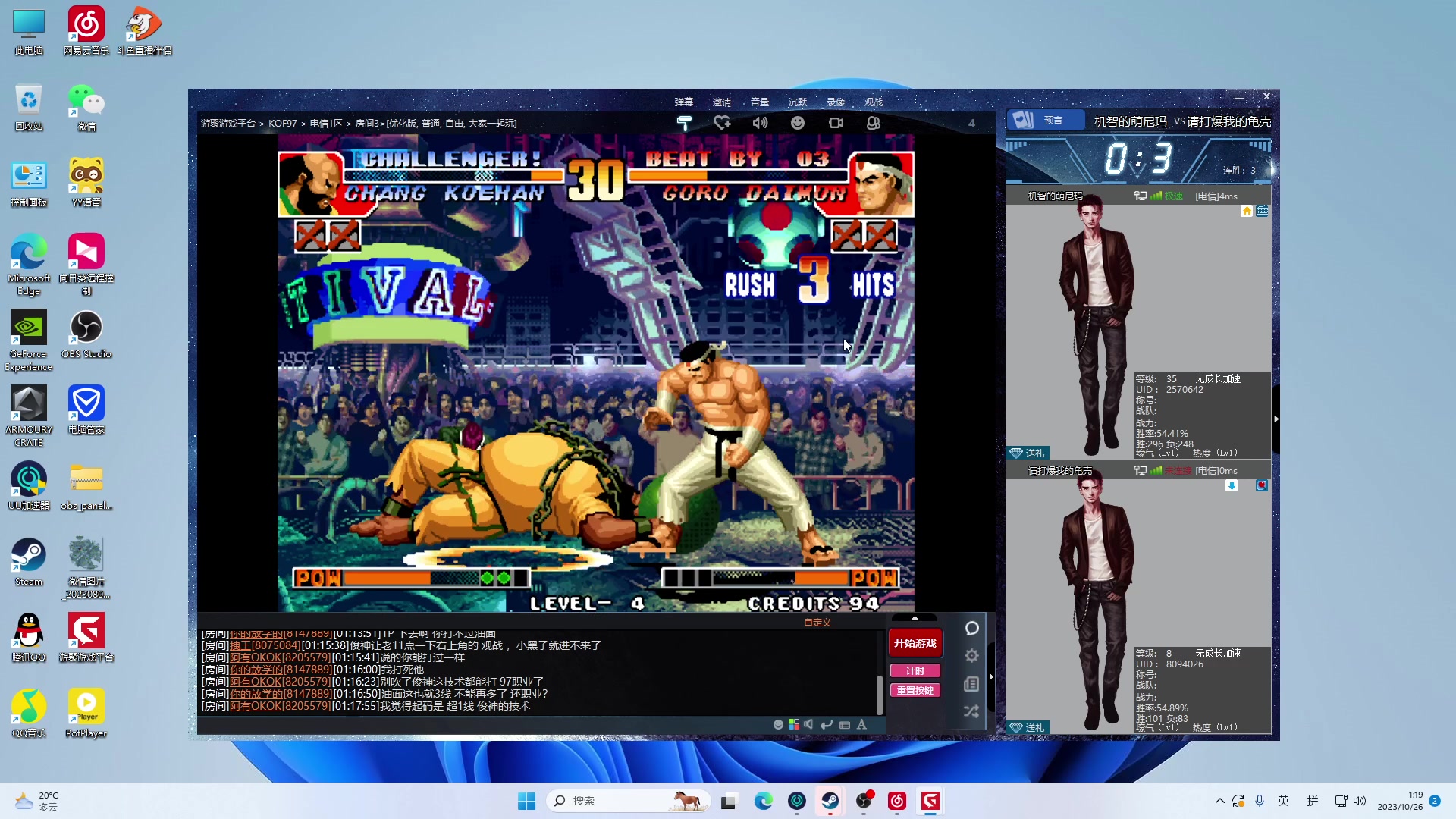Open the PotPlayer desktop shortcut
The image size is (1456, 819).
(86, 714)
